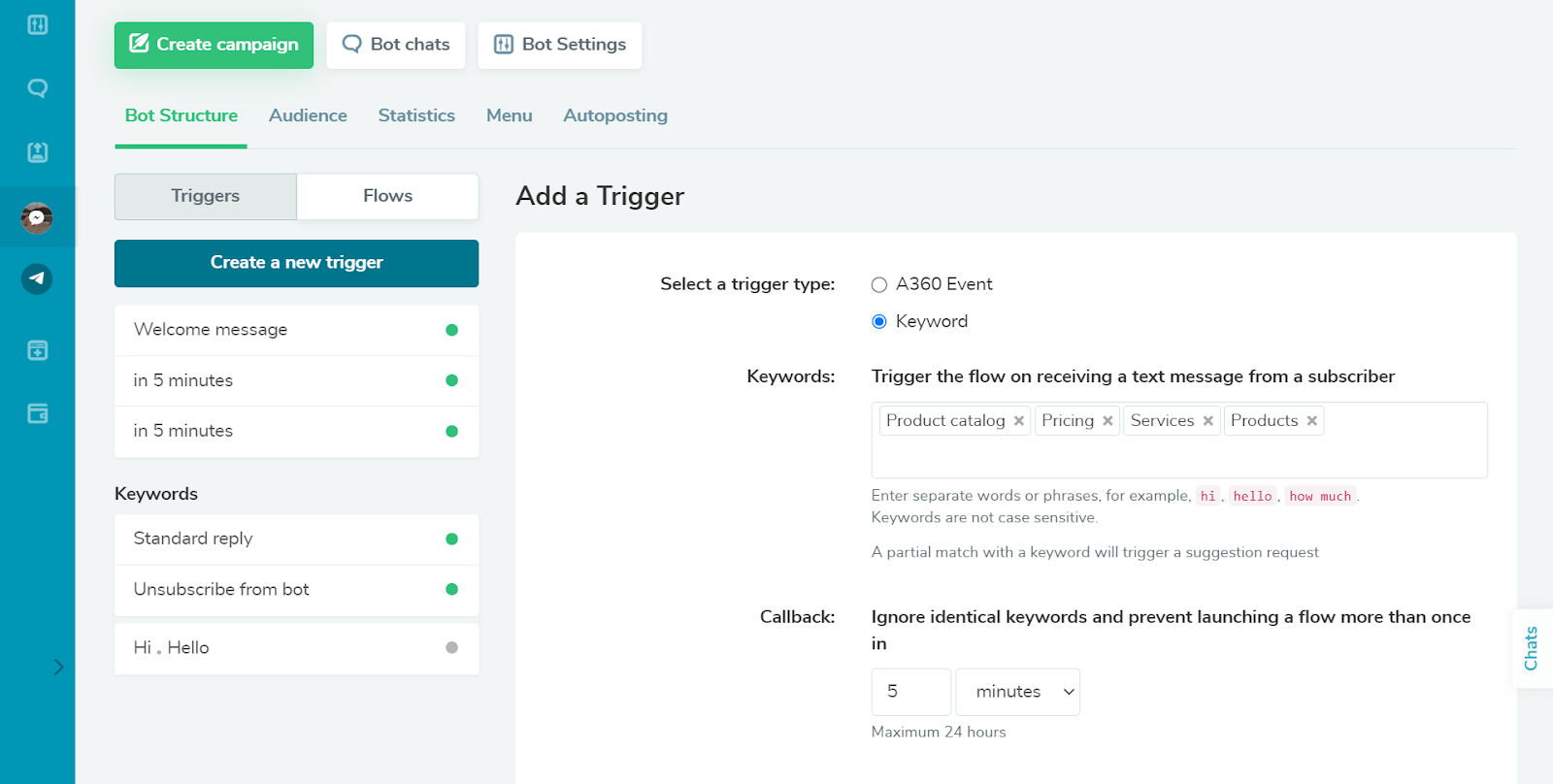Viewport: 1553px width, 784px height.
Task: Open the Flows tab
Action: click(387, 196)
